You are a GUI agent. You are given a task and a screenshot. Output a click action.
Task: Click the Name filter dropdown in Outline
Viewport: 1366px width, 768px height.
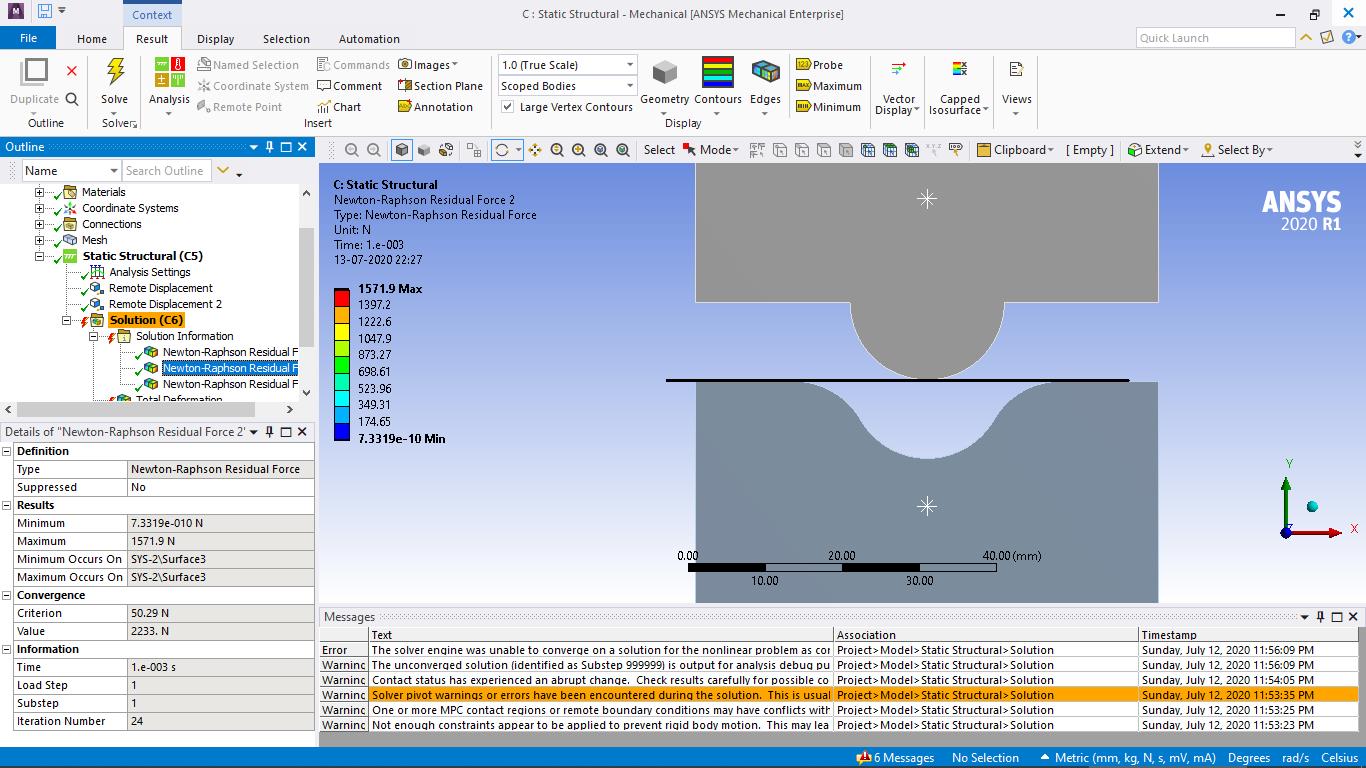tap(71, 171)
